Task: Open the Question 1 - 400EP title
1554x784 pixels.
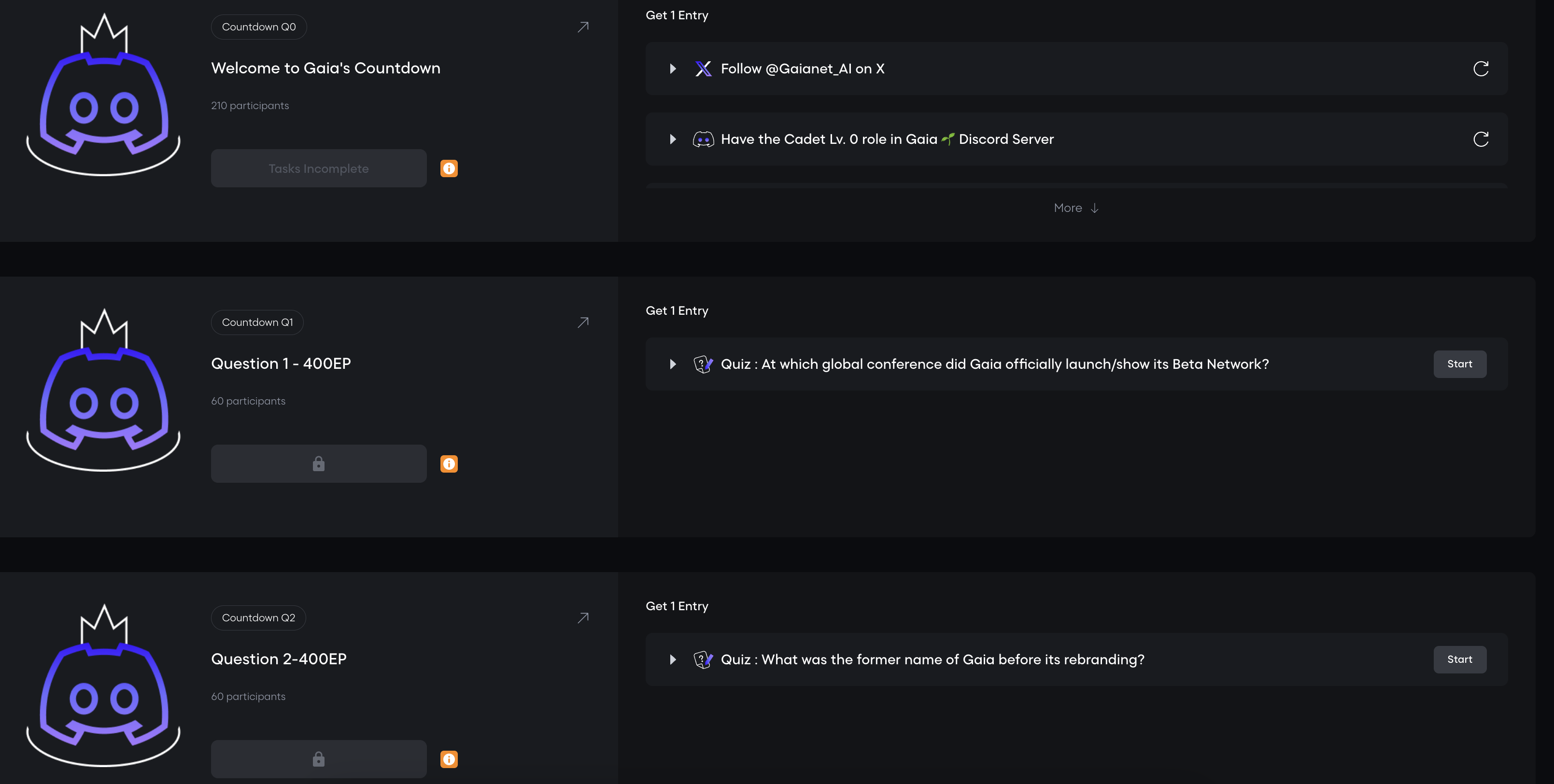Action: [x=281, y=364]
